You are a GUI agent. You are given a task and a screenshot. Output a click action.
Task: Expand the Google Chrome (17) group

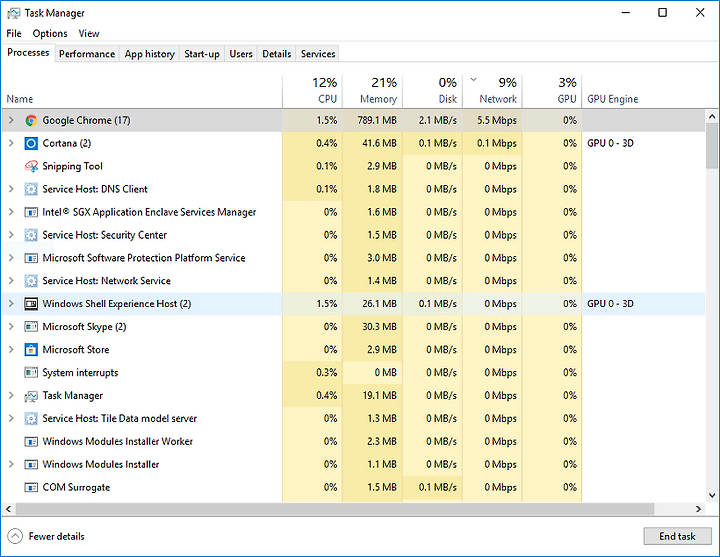(11, 120)
